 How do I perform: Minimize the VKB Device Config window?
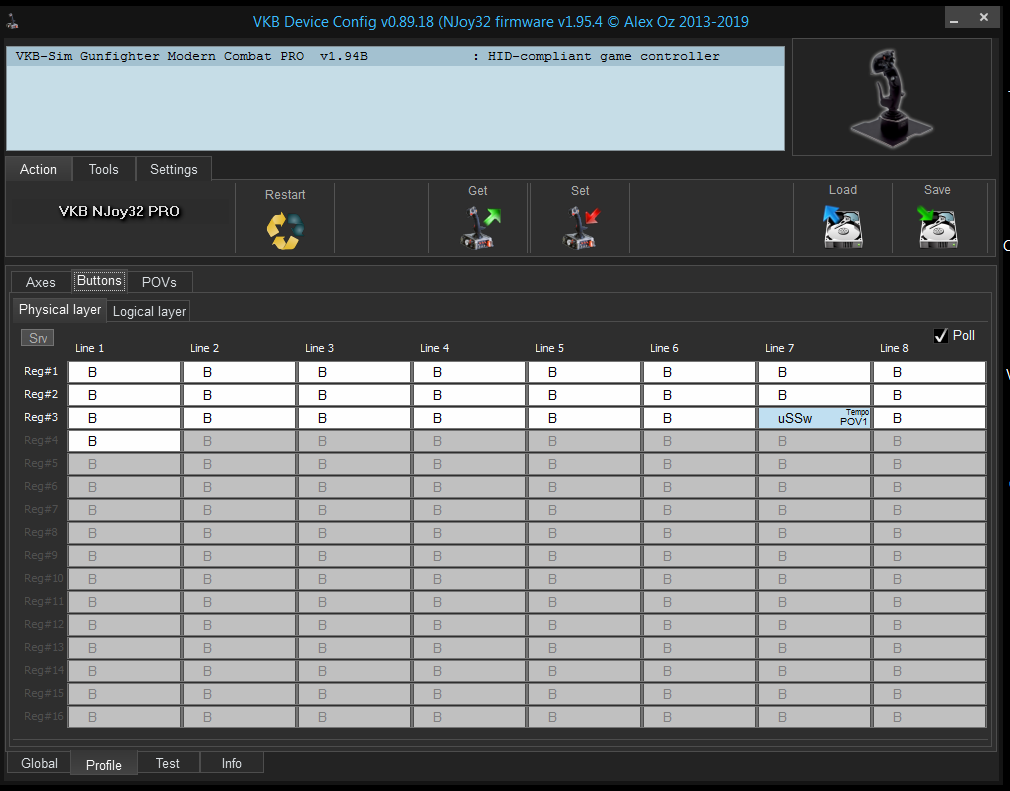coord(954,19)
